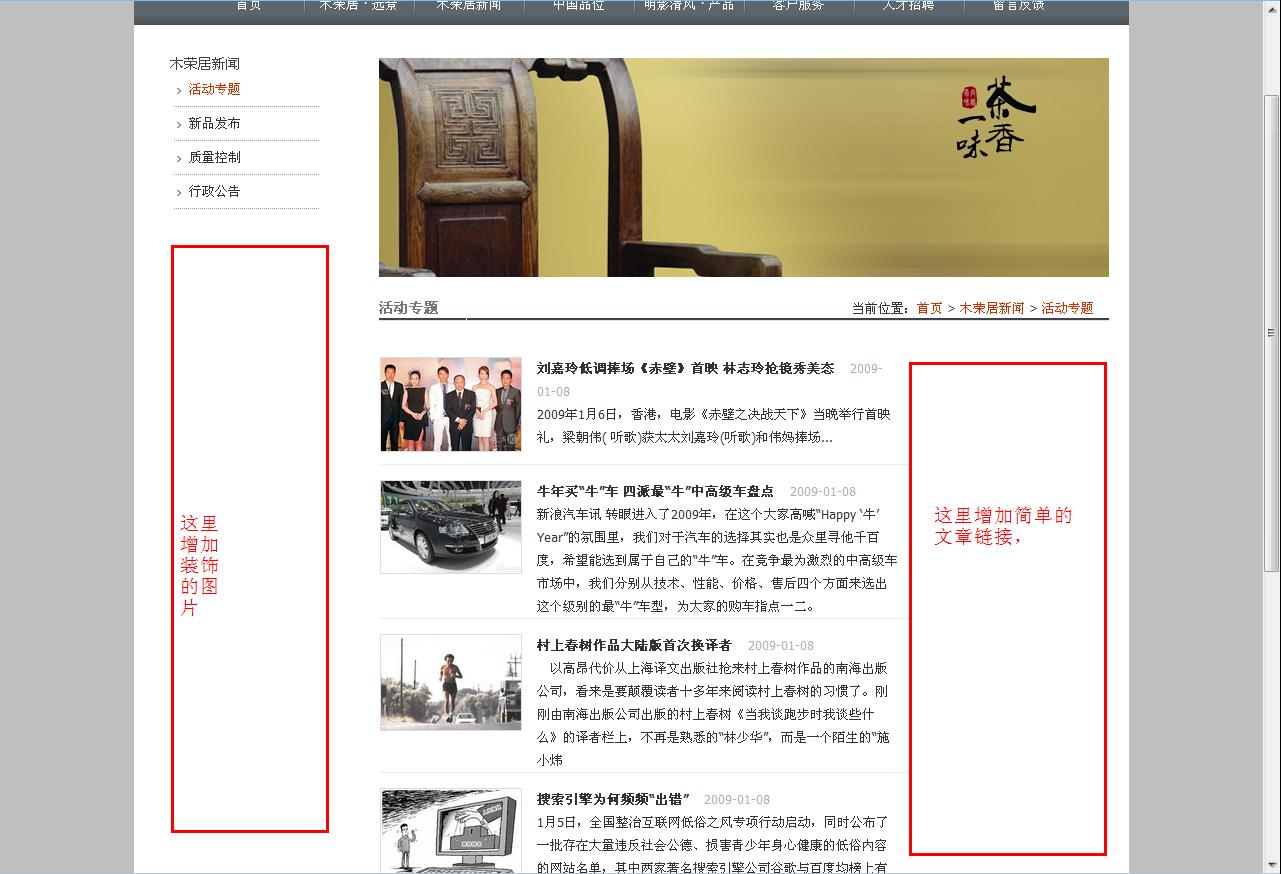Open 质量控制 from the sidebar list

pos(214,157)
